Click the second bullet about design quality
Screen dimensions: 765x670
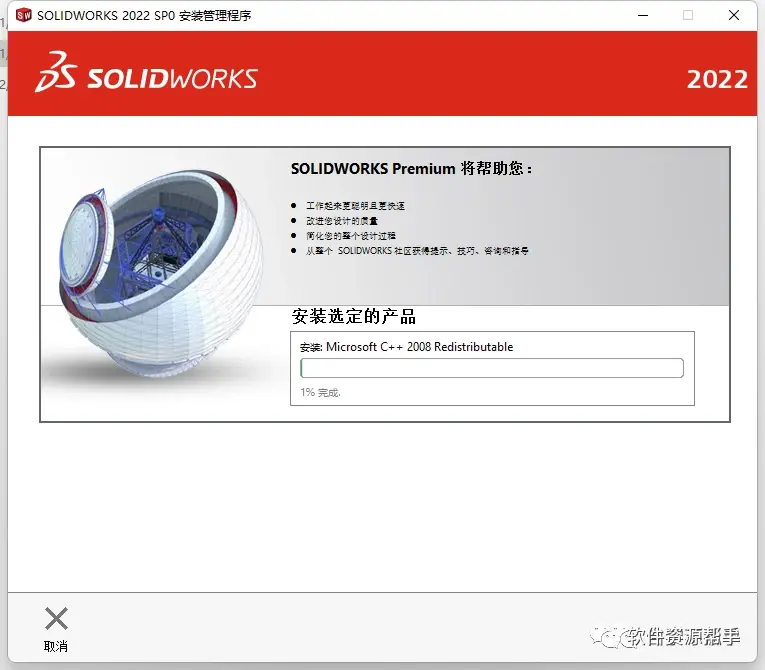342,221
